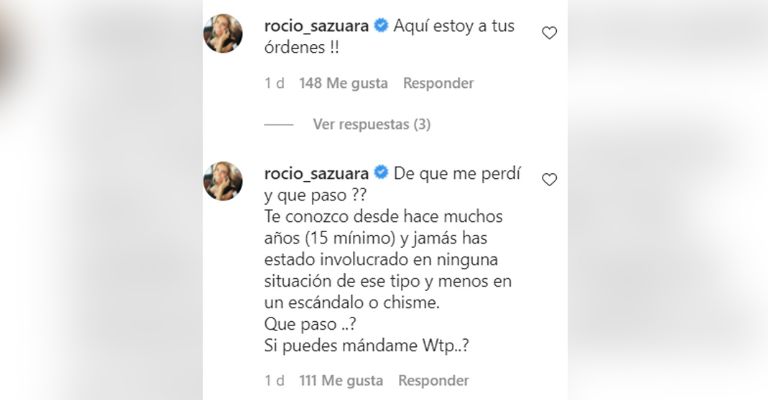Open rocio_sazuara avatar on first comment

click(x=223, y=33)
